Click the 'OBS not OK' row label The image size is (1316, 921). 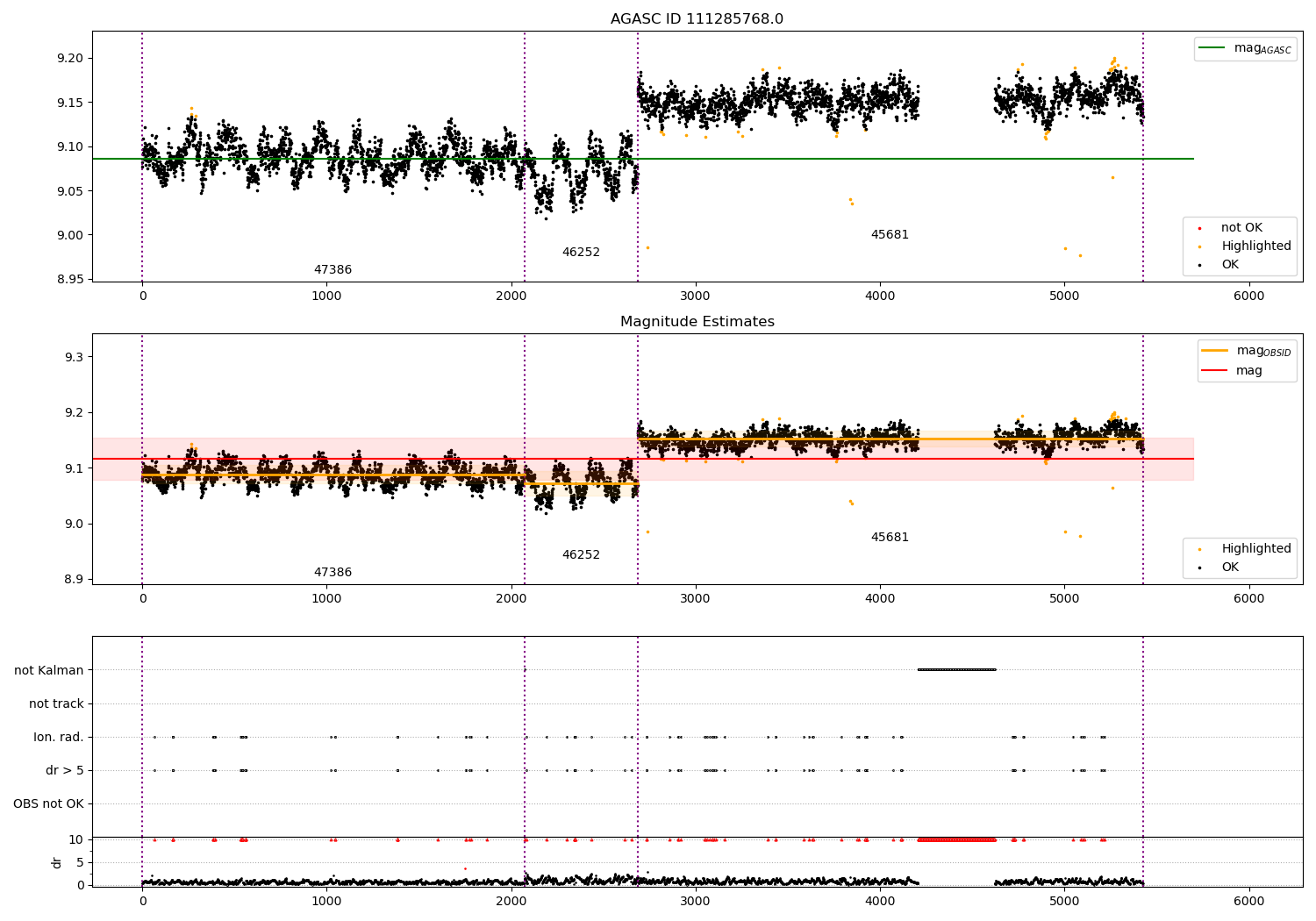(x=49, y=804)
